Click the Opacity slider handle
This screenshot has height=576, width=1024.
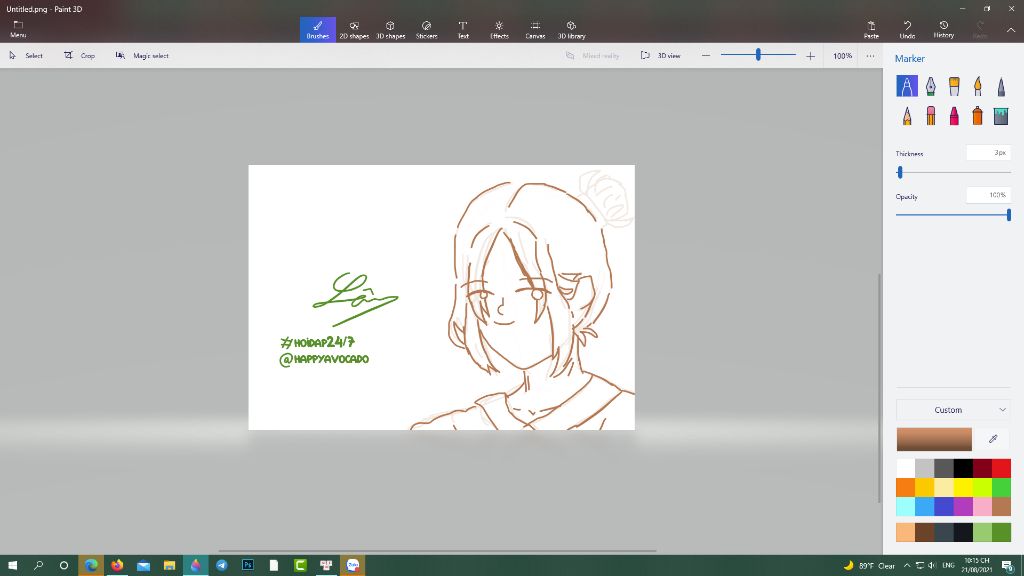(1009, 214)
